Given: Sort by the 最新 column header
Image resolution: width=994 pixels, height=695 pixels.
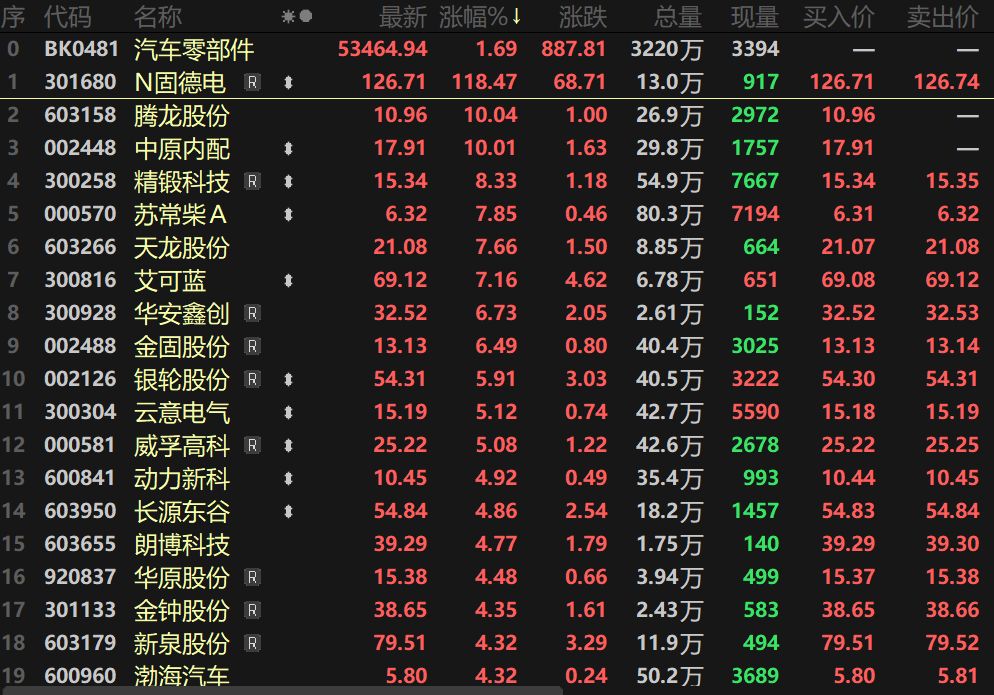Looking at the screenshot, I should click(x=403, y=17).
